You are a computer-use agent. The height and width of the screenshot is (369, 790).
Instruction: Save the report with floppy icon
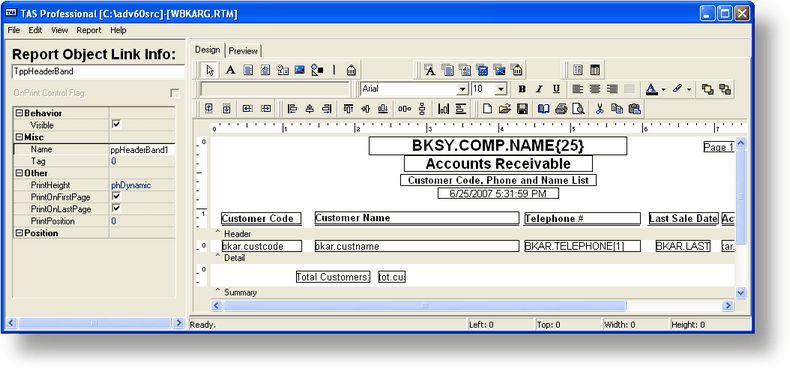[x=522, y=108]
